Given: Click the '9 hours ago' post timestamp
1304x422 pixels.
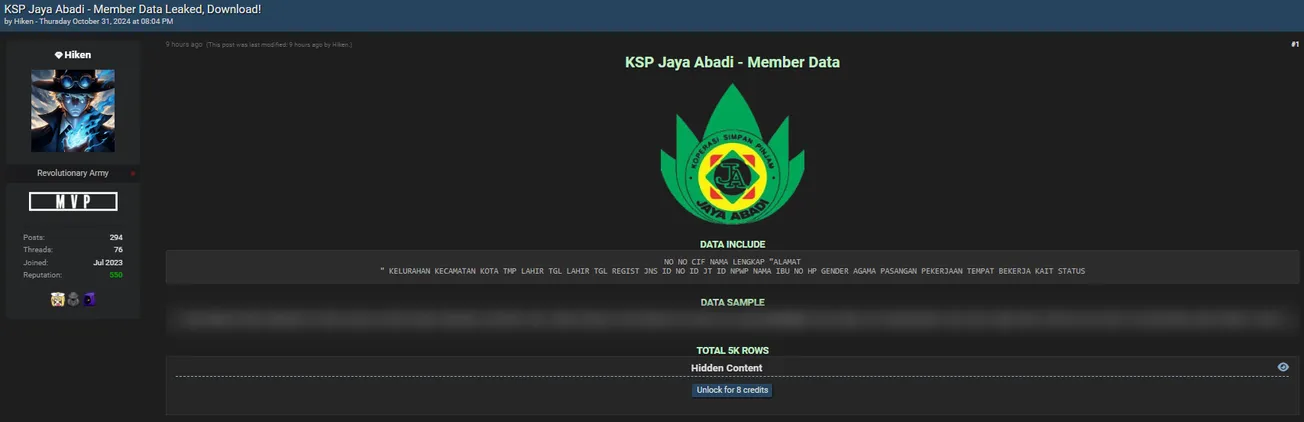Looking at the screenshot, I should [184, 44].
